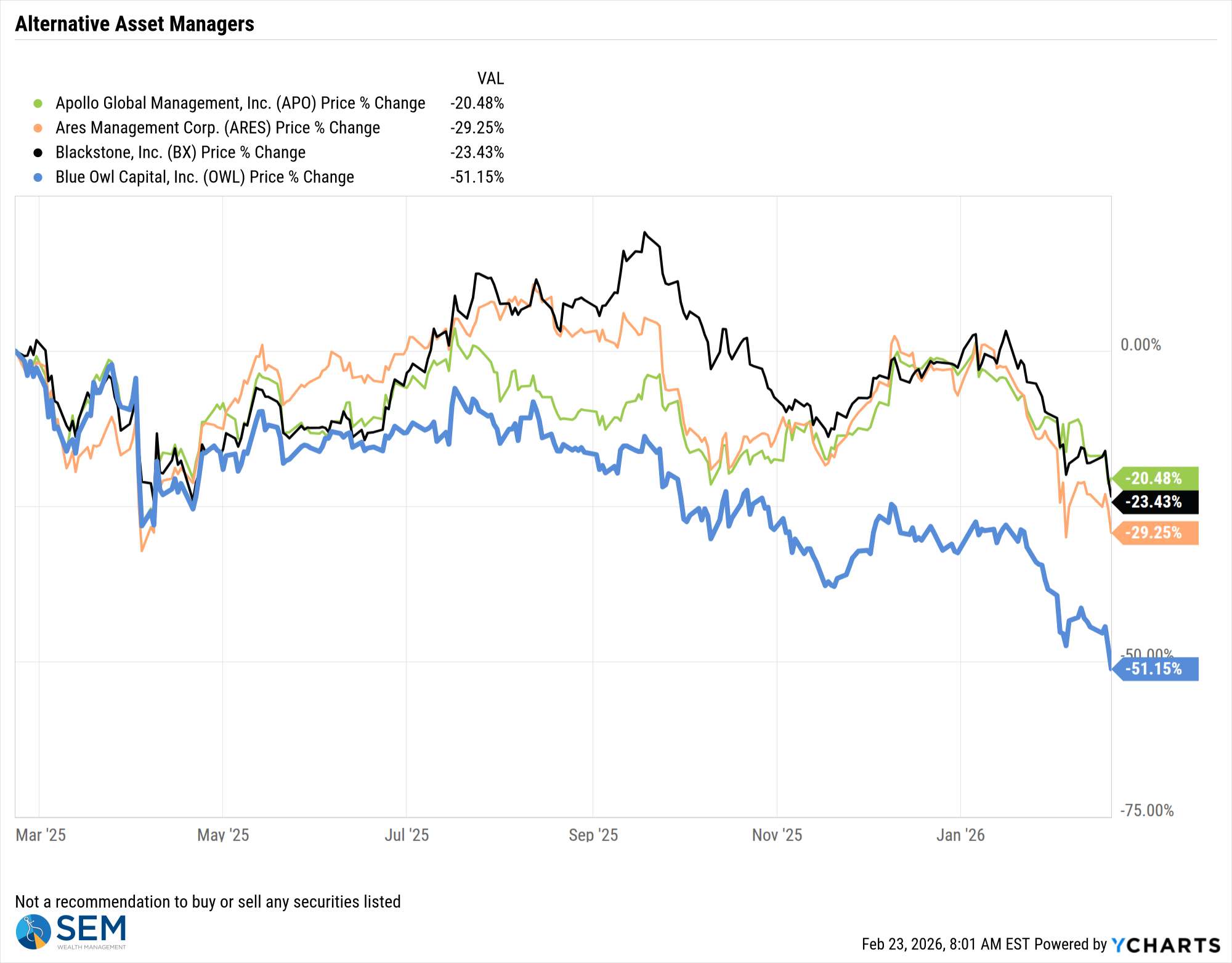Click the Alternative Asset Managers chart title
The image size is (1232, 963).
coord(134,24)
